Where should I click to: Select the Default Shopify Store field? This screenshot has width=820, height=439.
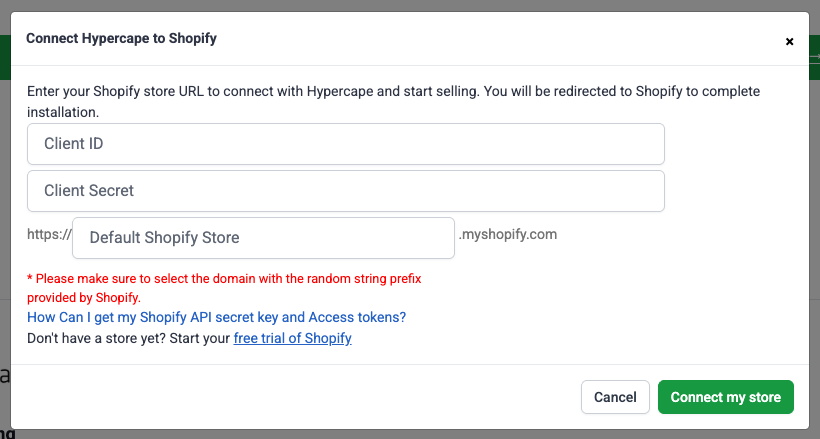(x=264, y=238)
